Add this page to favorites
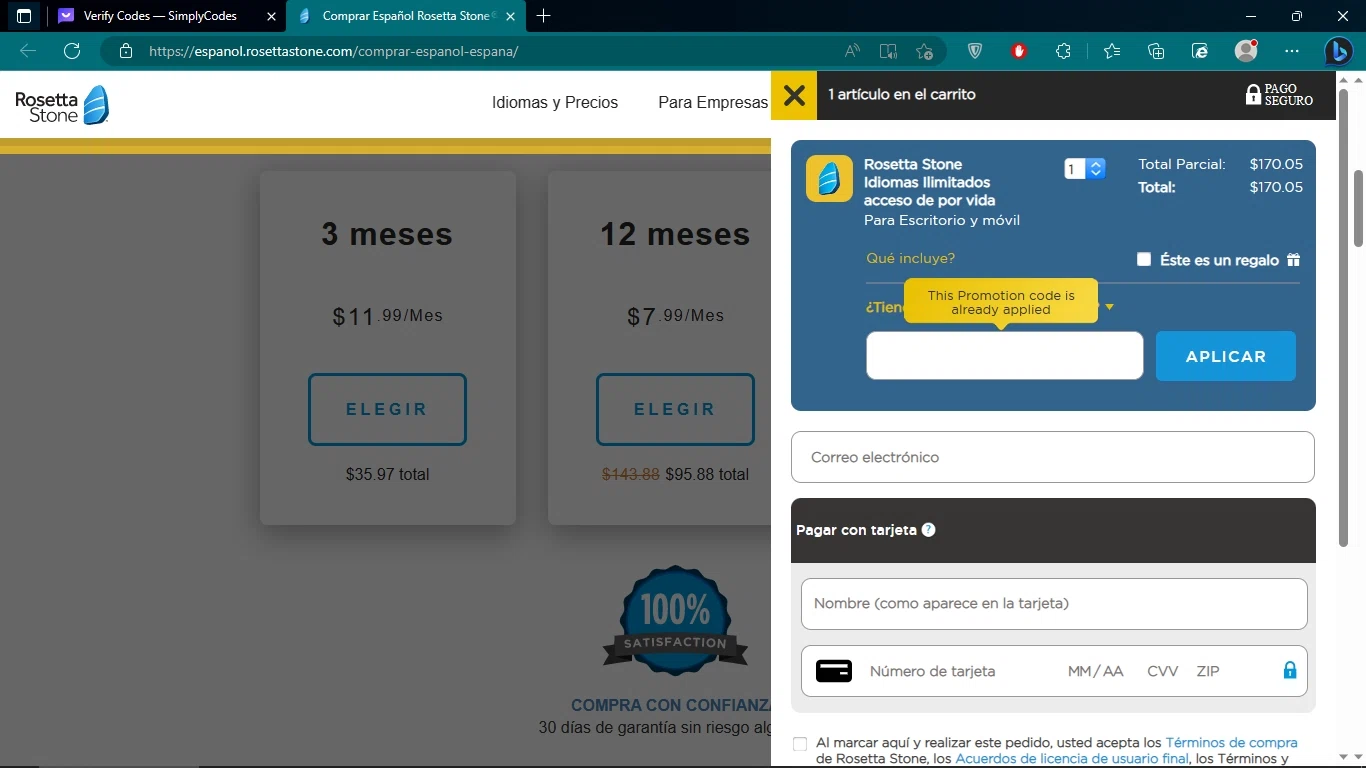1366x768 pixels. point(924,51)
